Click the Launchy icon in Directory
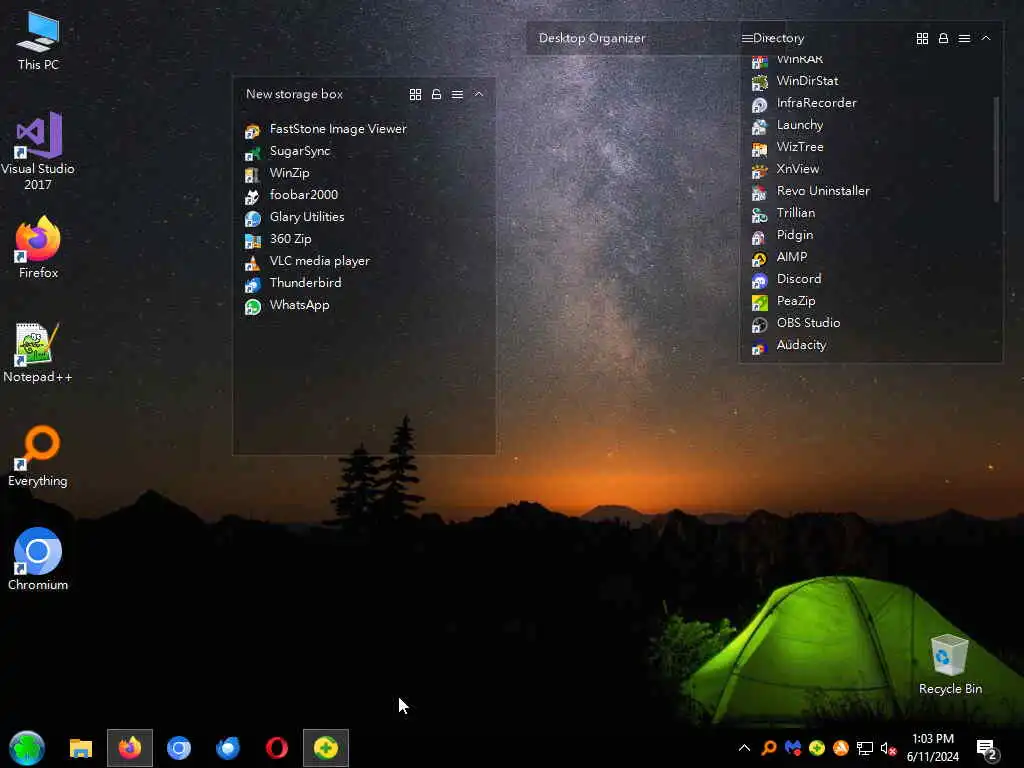1024x768 pixels. (759, 126)
